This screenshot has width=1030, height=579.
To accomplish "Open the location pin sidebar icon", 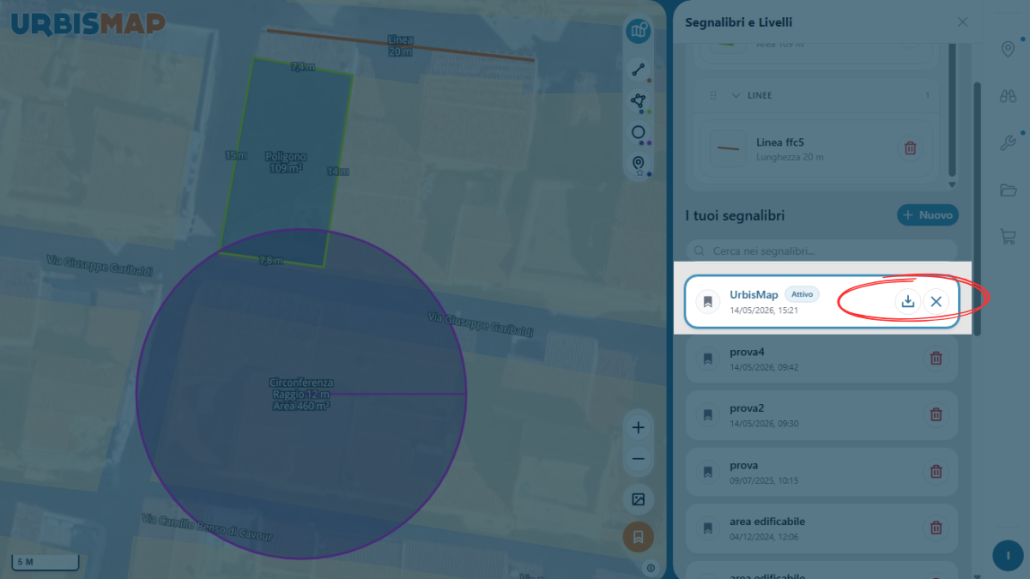I will 1008,49.
